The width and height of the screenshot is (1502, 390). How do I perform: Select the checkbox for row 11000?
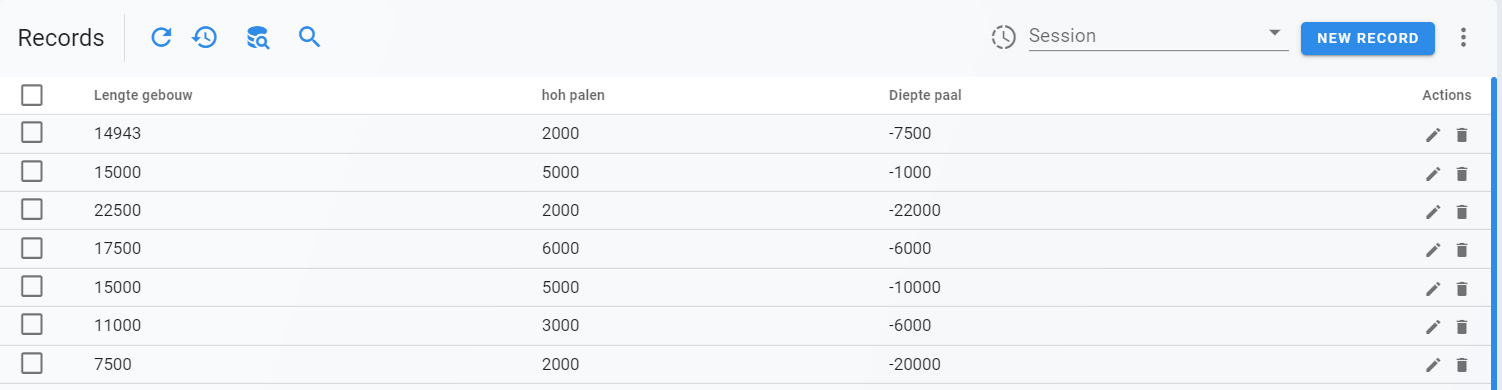(x=32, y=324)
